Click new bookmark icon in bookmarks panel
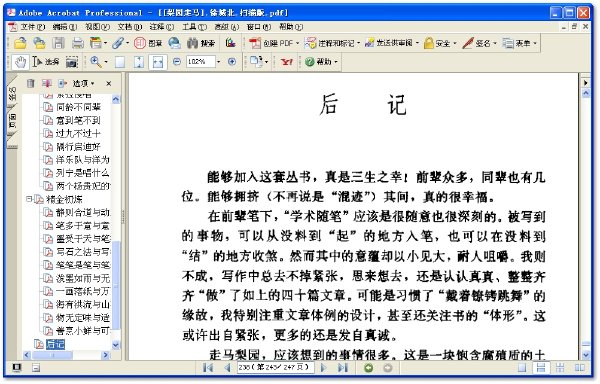This screenshot has width=600, height=384. pos(47,83)
